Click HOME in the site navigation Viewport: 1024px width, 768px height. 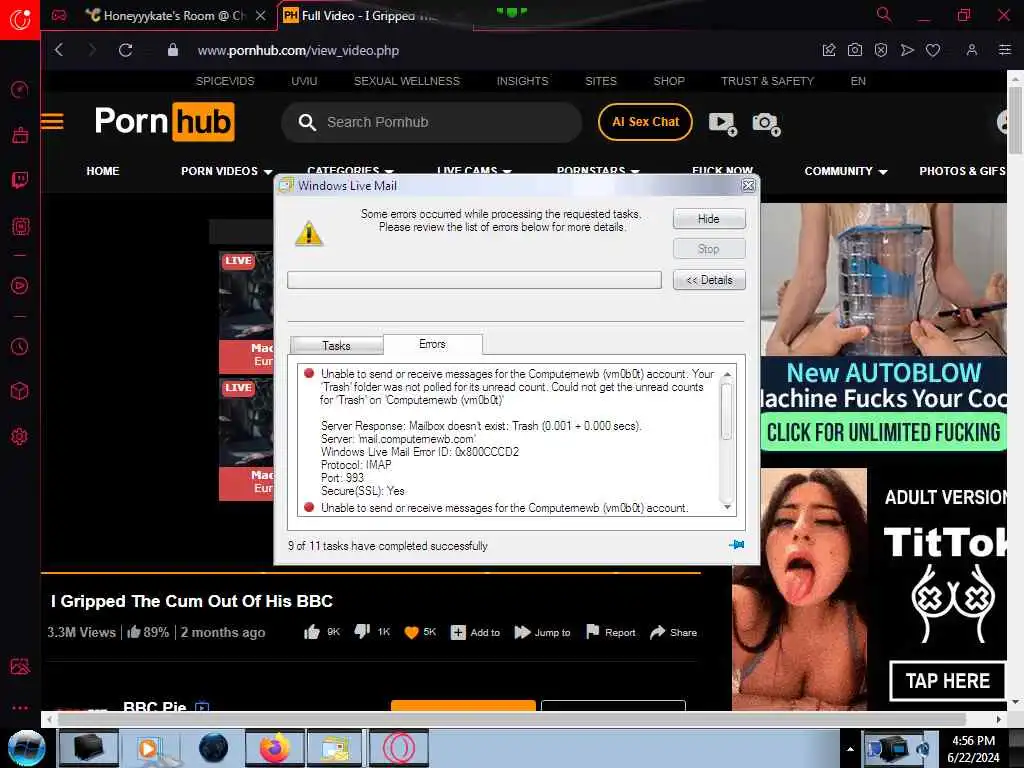click(103, 171)
